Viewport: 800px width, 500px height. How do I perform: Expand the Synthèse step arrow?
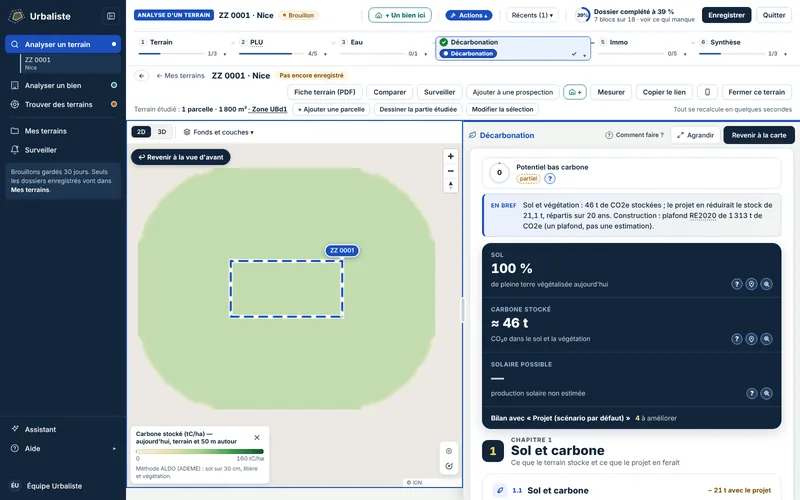pos(786,54)
